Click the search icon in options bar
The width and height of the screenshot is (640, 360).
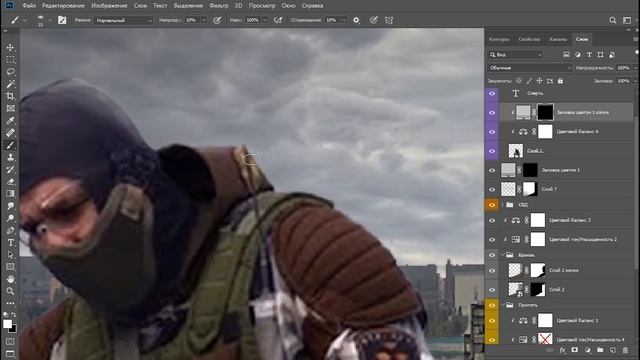[x=613, y=20]
